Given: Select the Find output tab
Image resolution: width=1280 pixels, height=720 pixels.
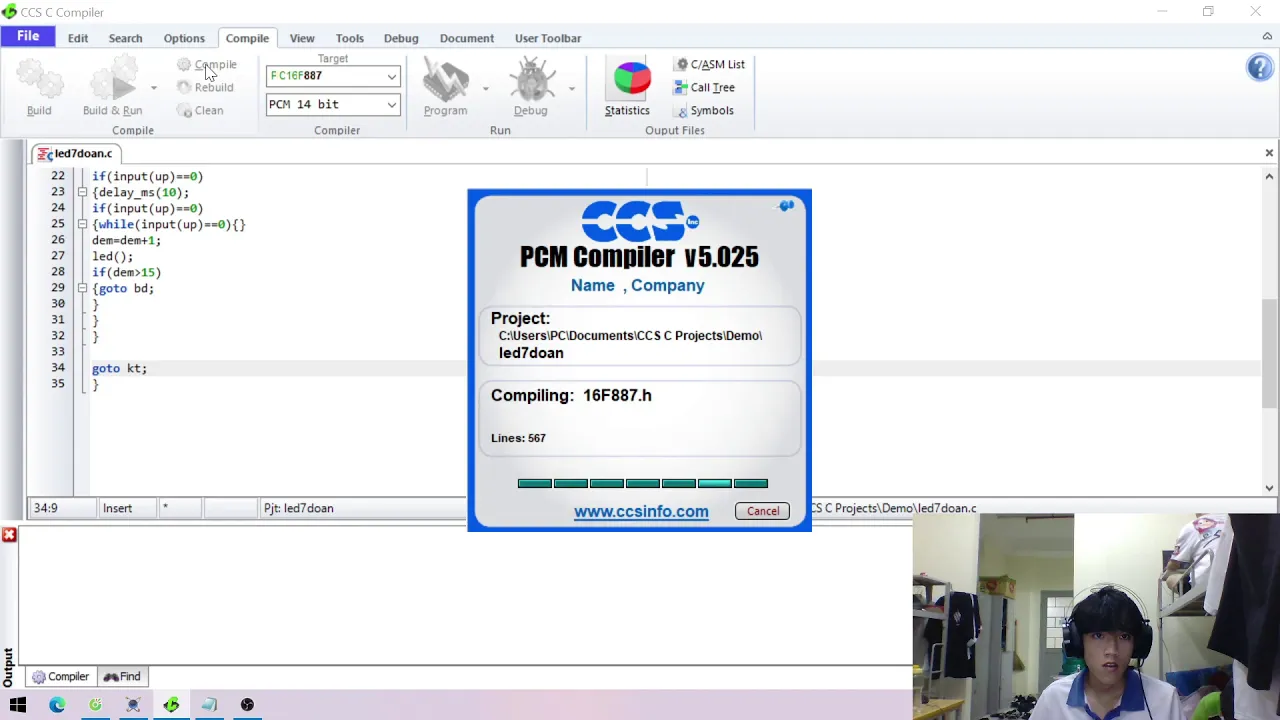Looking at the screenshot, I should pos(122,677).
